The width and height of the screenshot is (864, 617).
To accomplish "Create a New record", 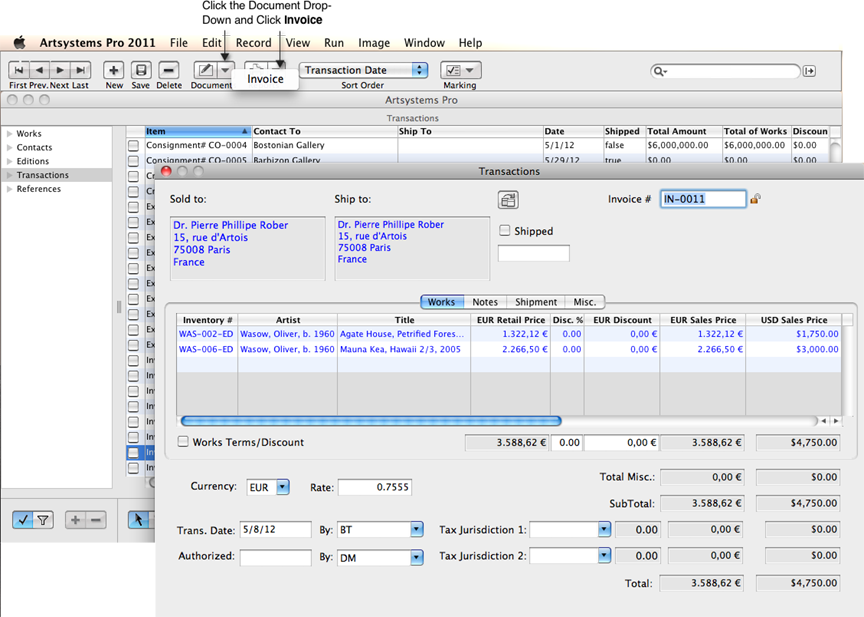I will (114, 71).
